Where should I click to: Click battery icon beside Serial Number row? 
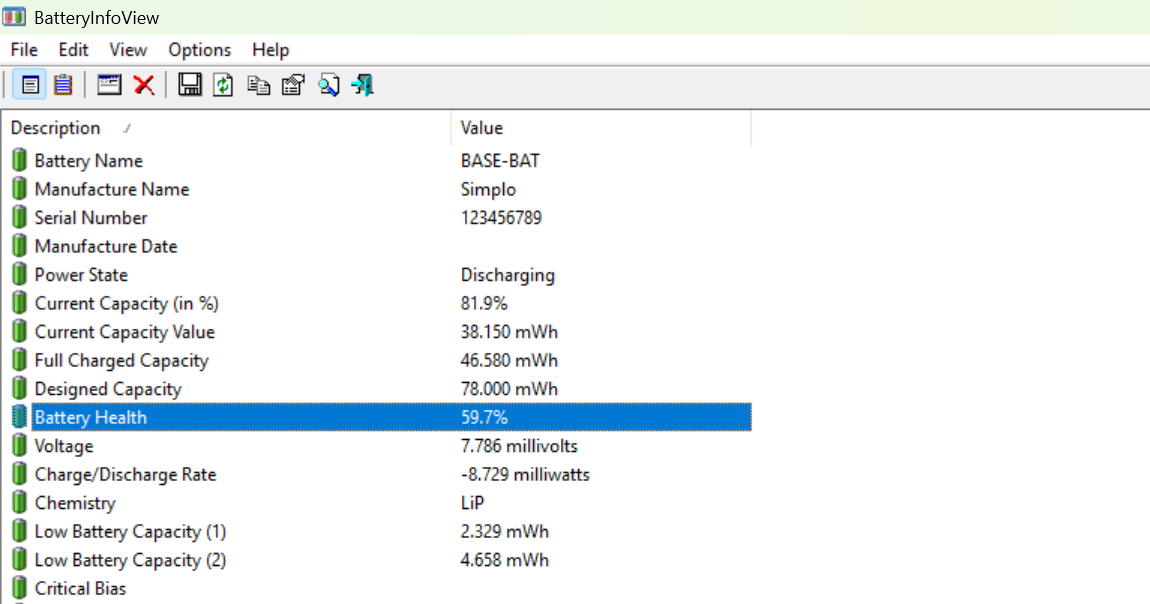20,217
